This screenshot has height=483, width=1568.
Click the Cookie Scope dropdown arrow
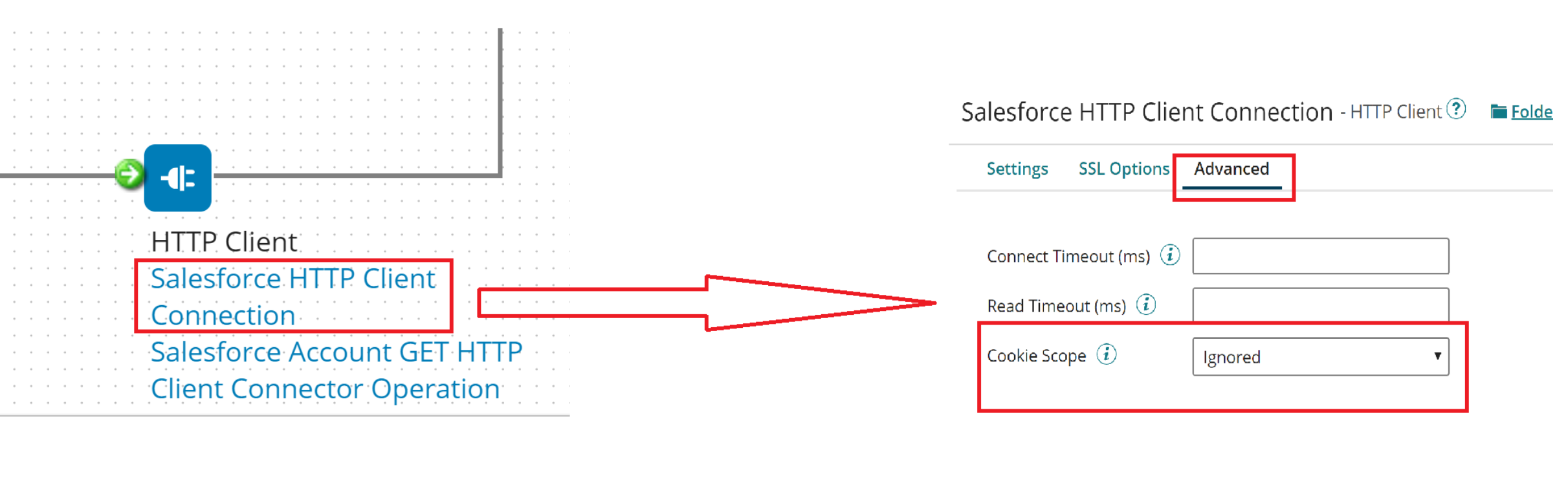click(1437, 356)
